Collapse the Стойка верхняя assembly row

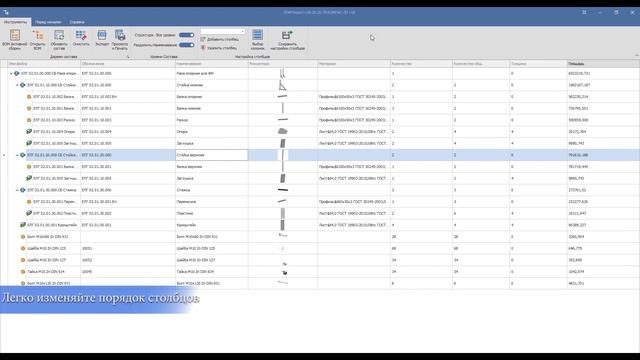tap(17, 155)
